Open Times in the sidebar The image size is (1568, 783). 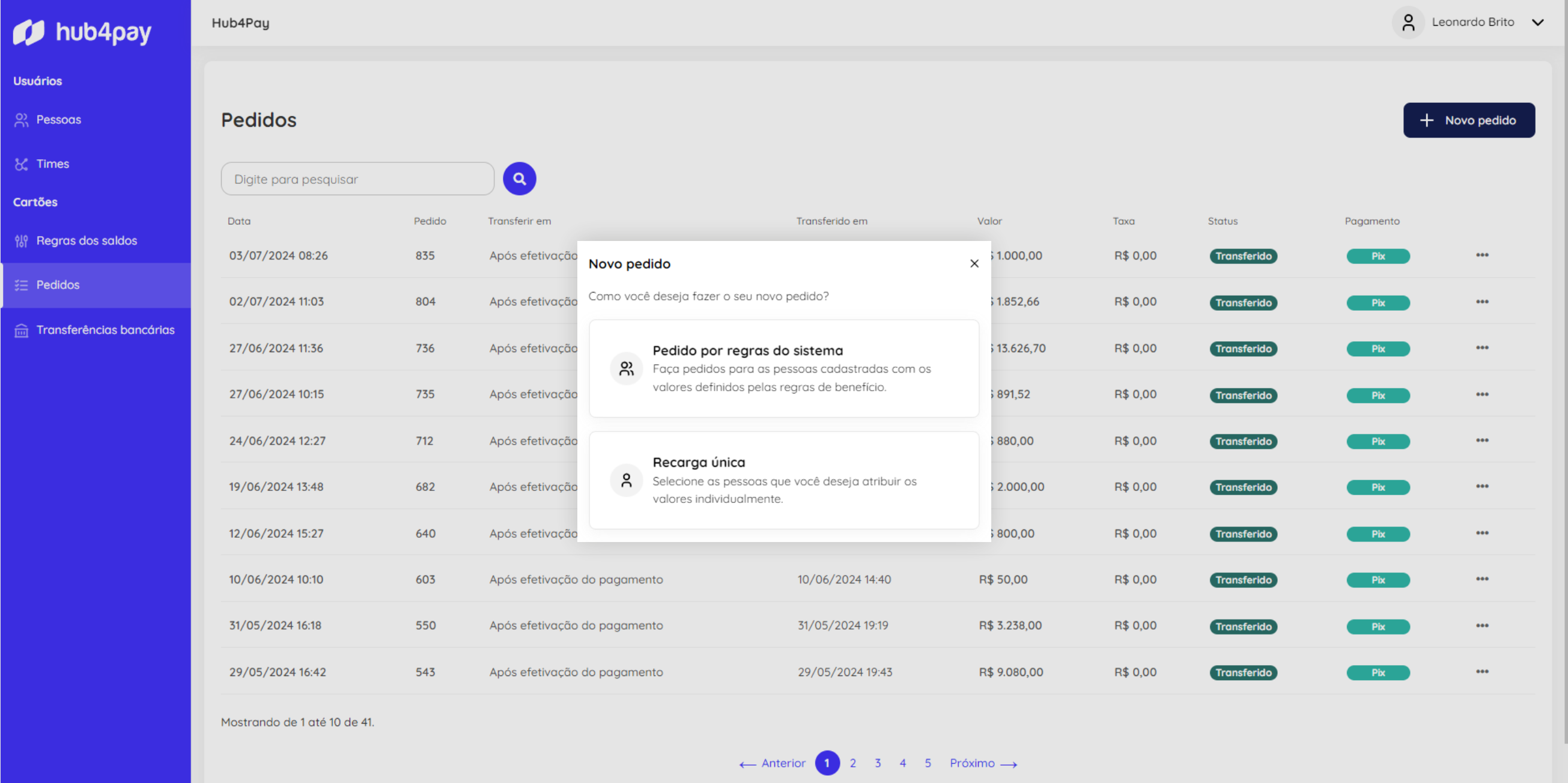pyautogui.click(x=96, y=164)
